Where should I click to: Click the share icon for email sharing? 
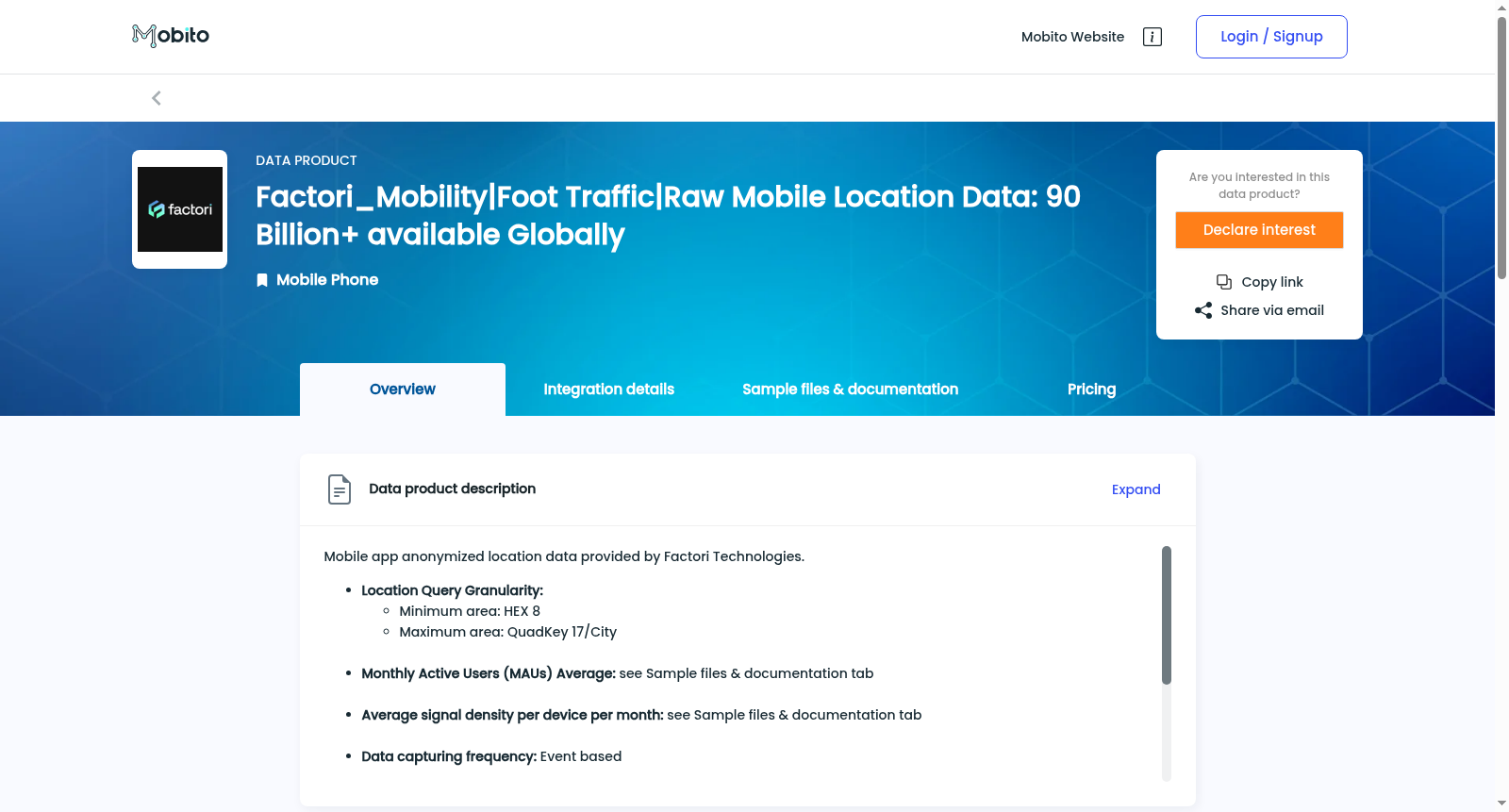point(1203,310)
